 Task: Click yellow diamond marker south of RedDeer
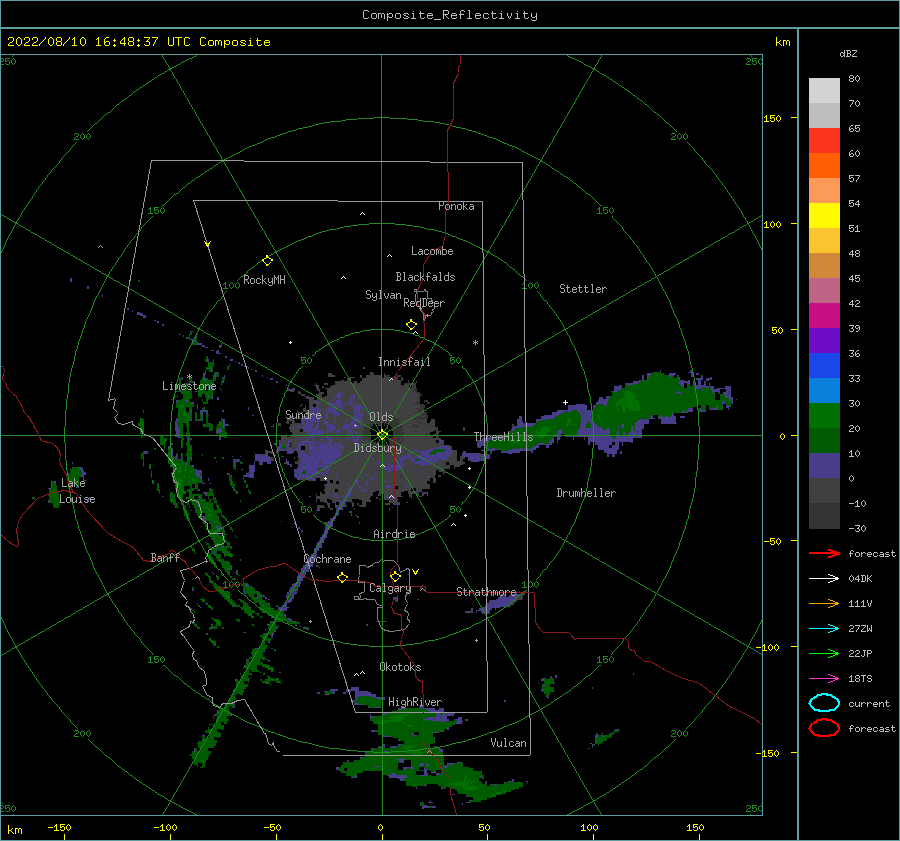[x=411, y=324]
